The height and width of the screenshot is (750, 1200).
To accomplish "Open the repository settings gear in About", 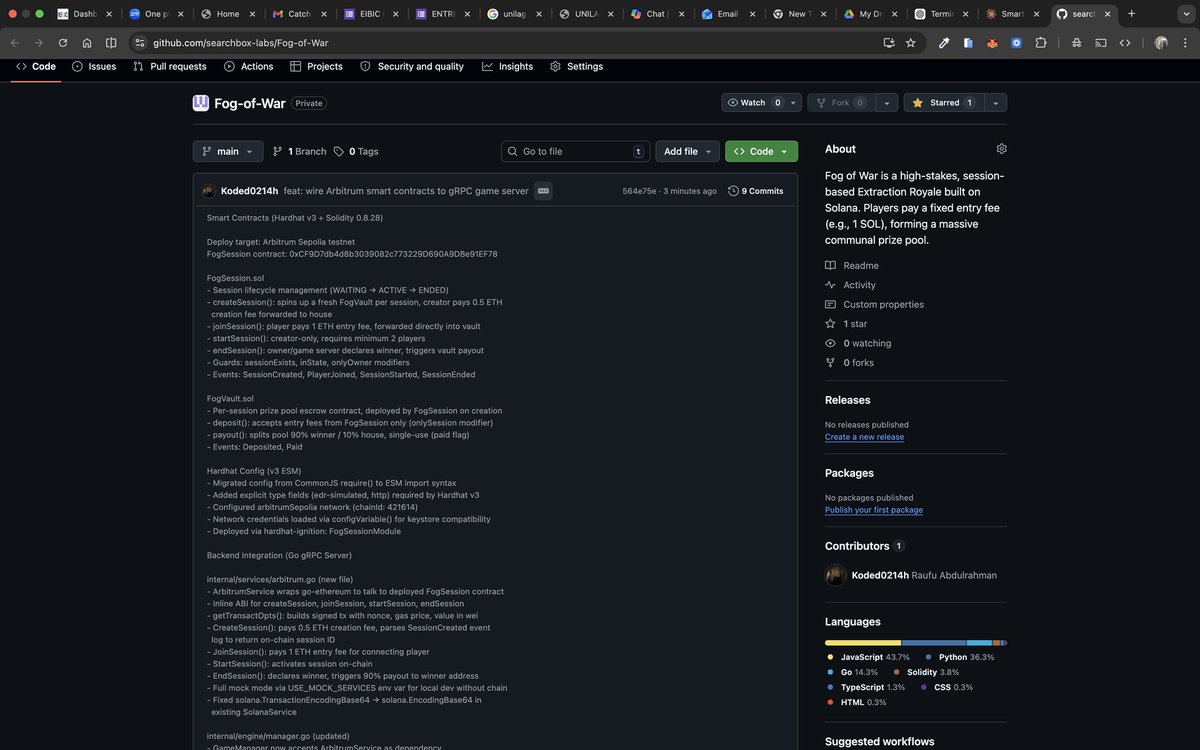I will 1001,149.
